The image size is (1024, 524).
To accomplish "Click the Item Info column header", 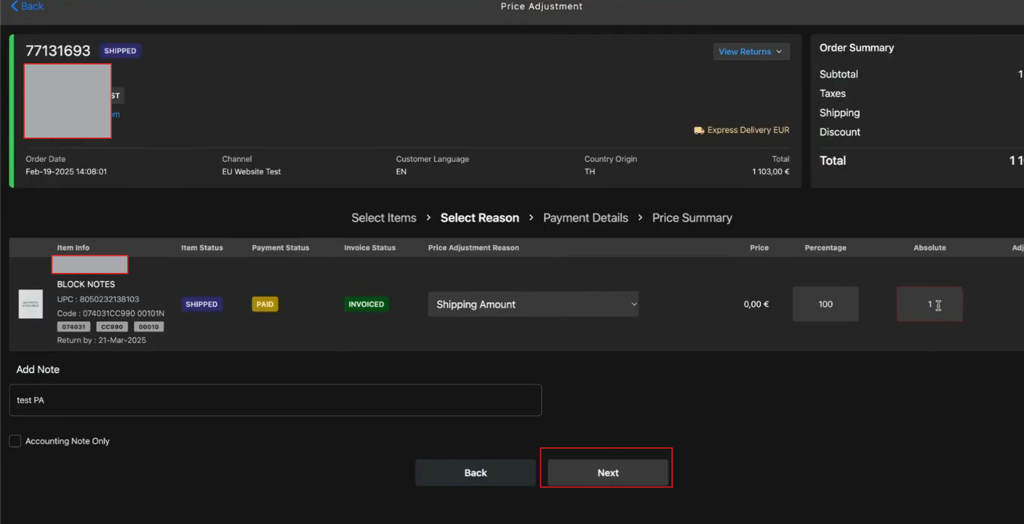I will (73, 248).
